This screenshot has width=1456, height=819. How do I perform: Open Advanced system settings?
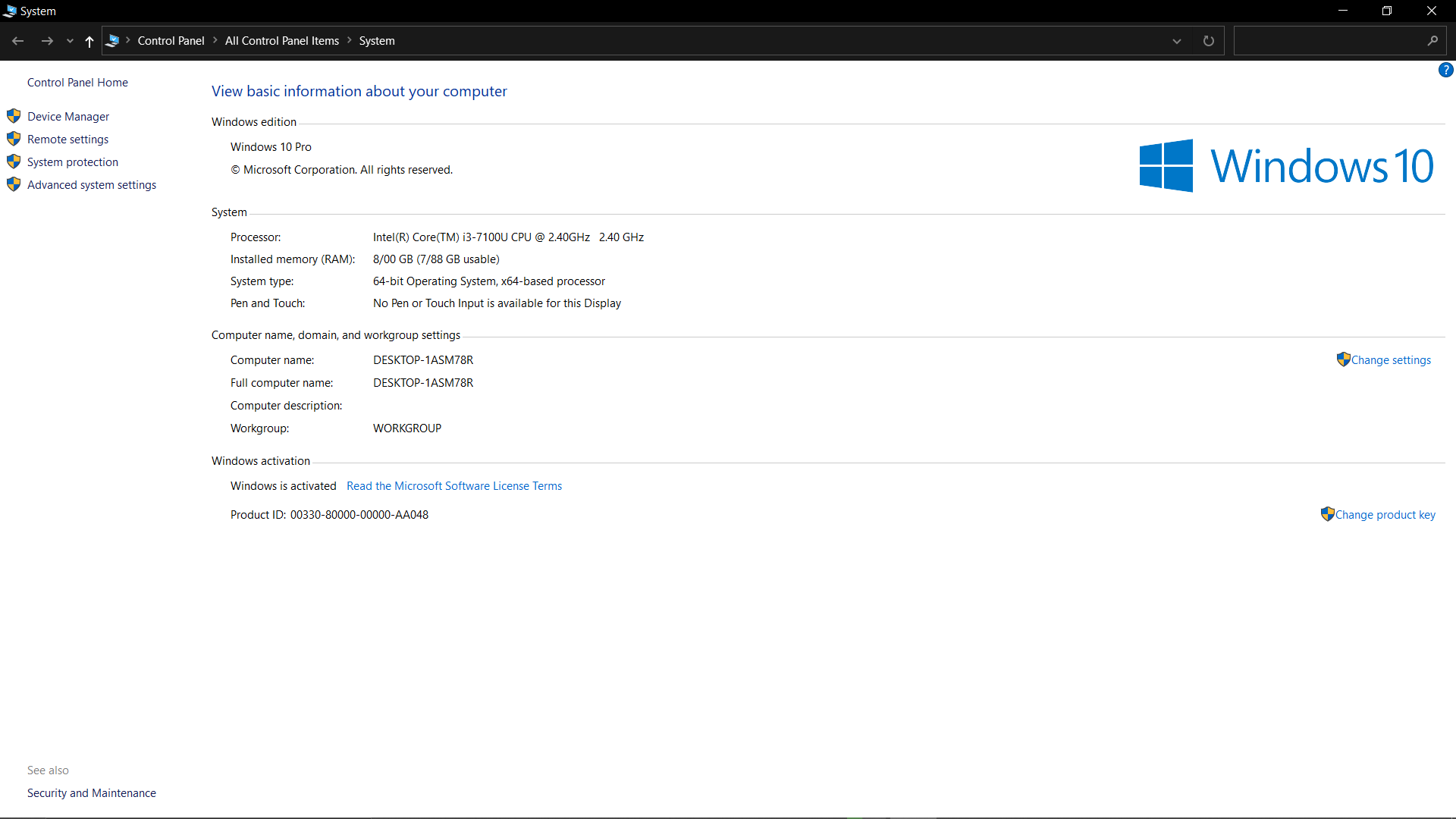(x=91, y=185)
